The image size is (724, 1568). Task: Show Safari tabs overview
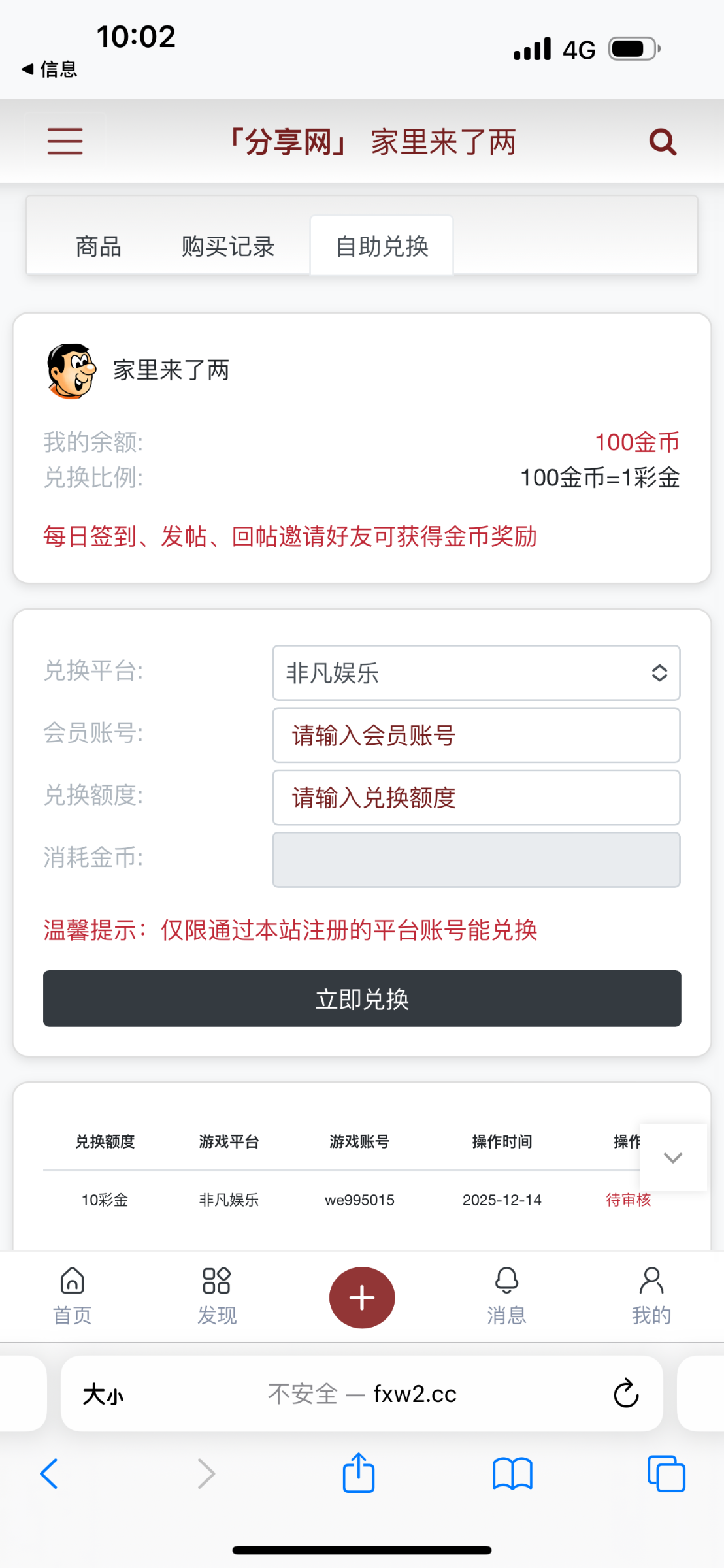pyautogui.click(x=666, y=1474)
